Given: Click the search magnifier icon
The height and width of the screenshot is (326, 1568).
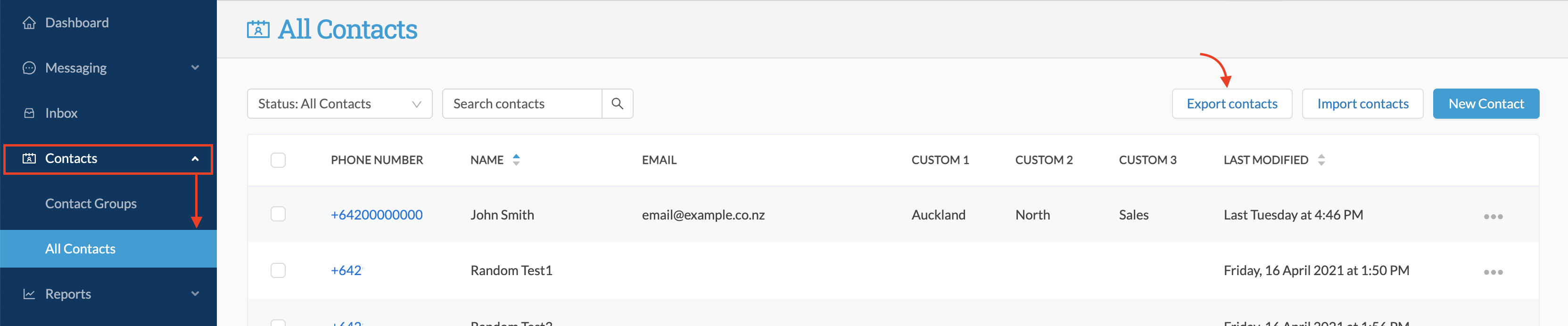Looking at the screenshot, I should [617, 104].
